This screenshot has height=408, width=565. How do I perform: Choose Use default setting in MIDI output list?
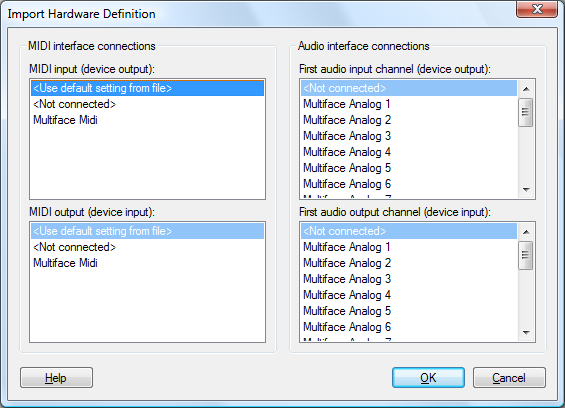[147, 231]
